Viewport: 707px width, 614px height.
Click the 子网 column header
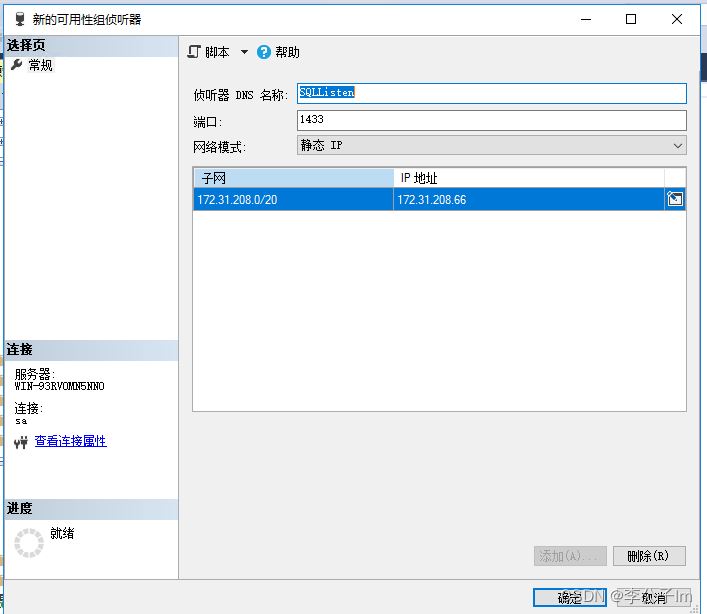[x=294, y=178]
